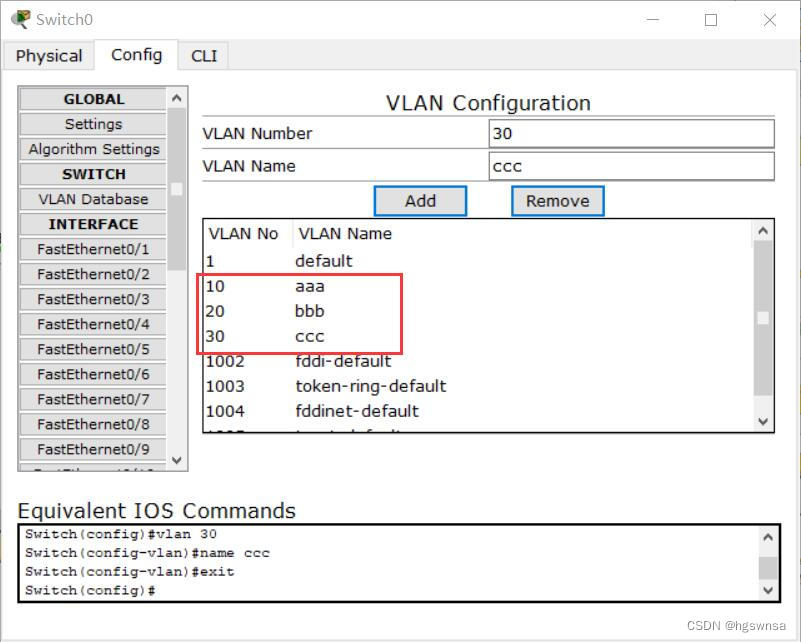Image resolution: width=801 pixels, height=642 pixels.
Task: Click the VLAN Number input field
Action: (631, 133)
